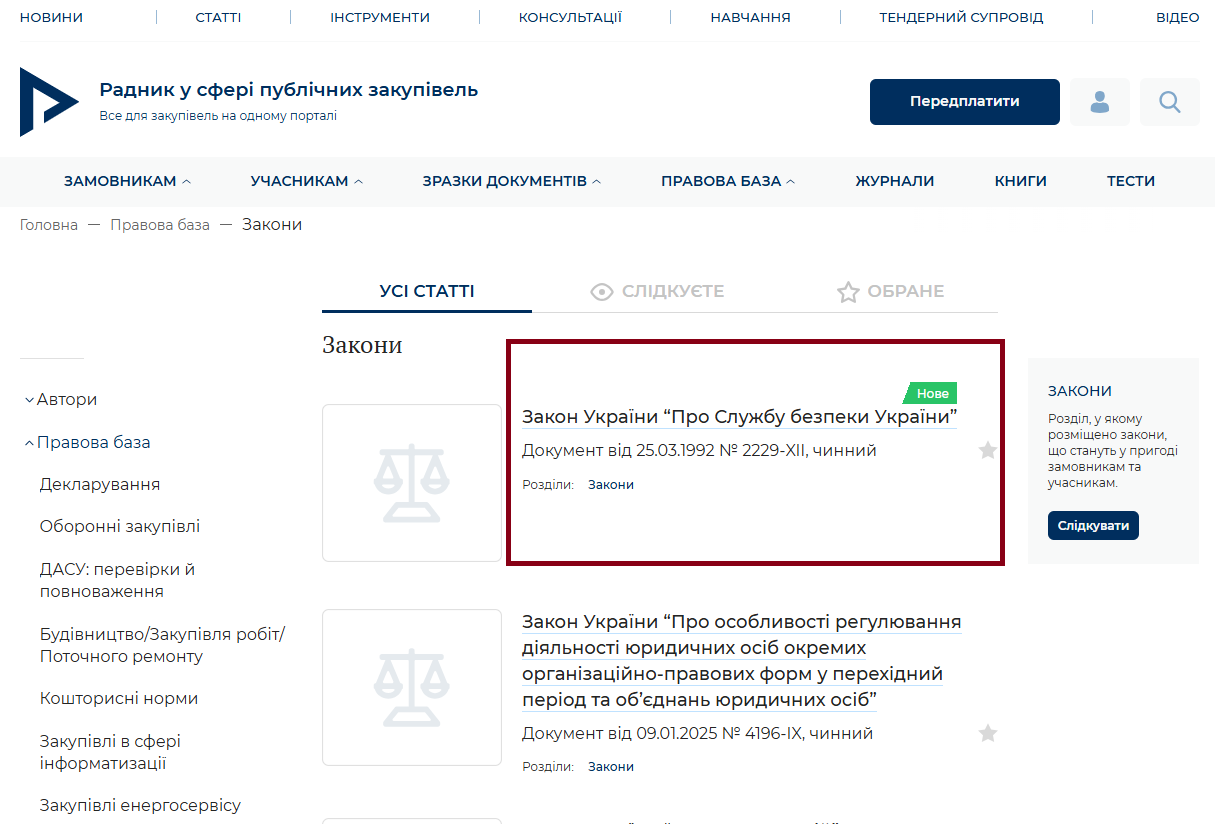This screenshot has width=1215, height=824.
Task: Open Оборонні закупівлі in the sidebar
Action: (120, 526)
